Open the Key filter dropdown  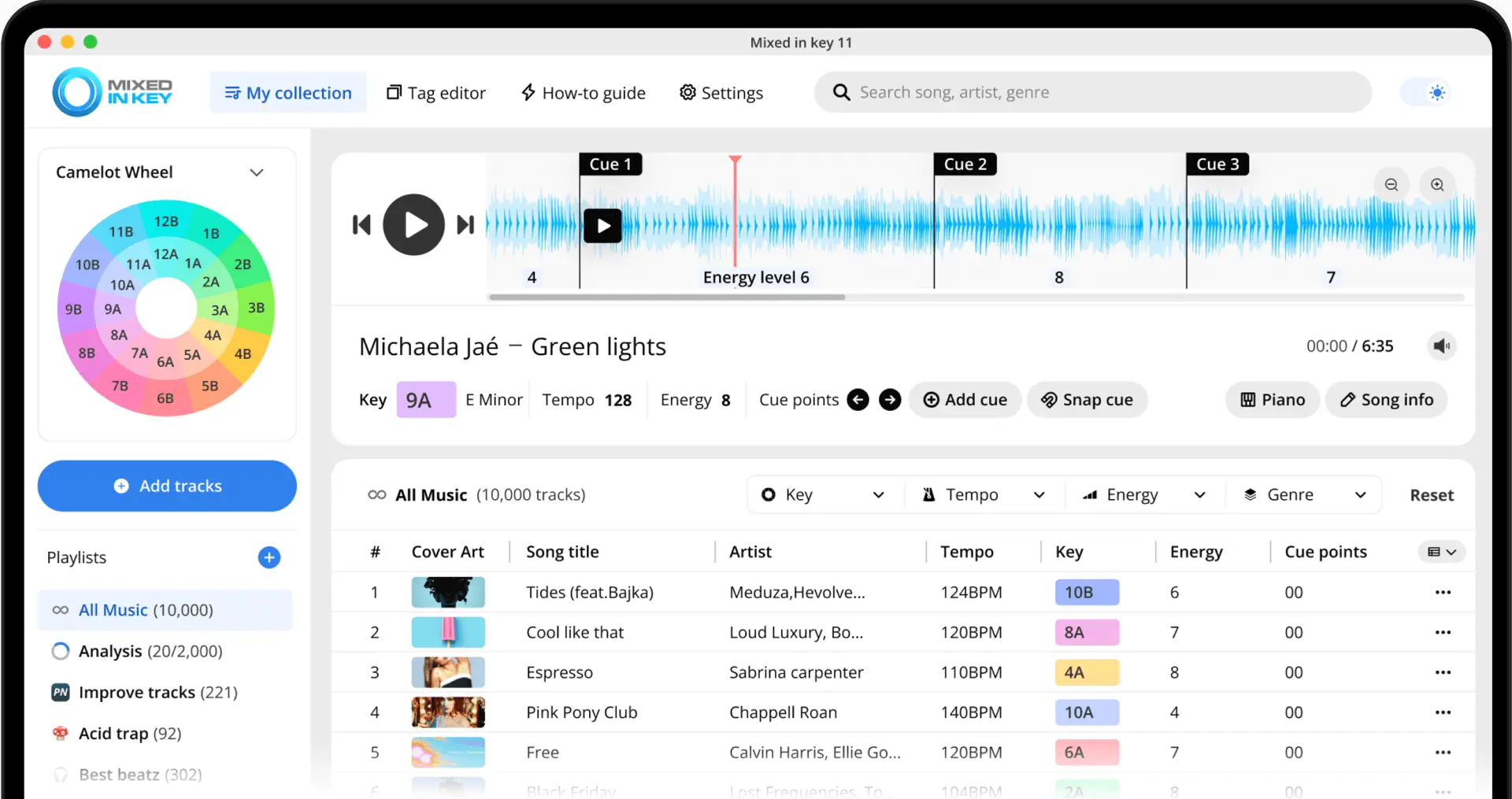click(824, 495)
